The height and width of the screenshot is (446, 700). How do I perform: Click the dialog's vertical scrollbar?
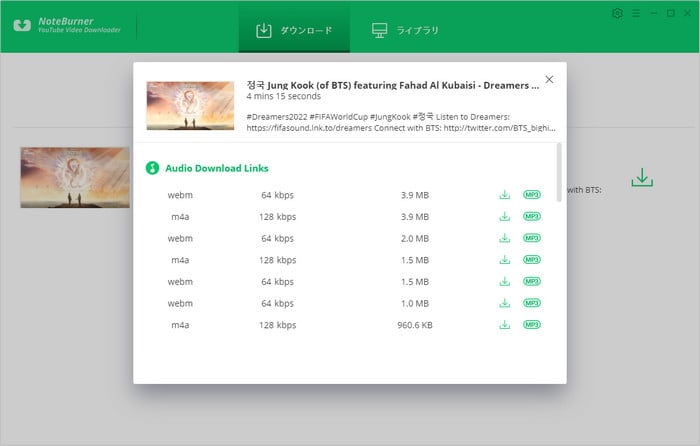(x=559, y=172)
